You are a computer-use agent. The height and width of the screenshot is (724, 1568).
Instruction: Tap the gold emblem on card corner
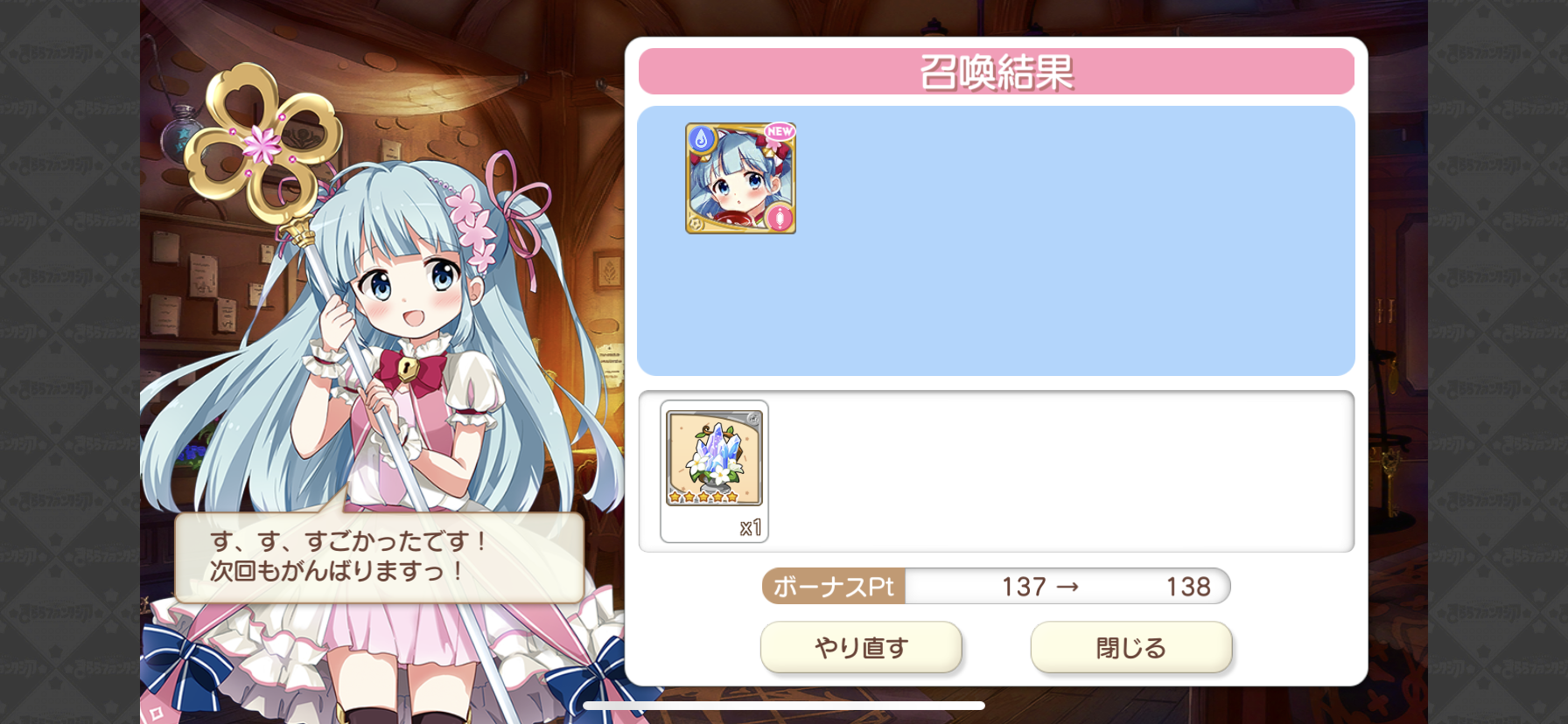[696, 224]
